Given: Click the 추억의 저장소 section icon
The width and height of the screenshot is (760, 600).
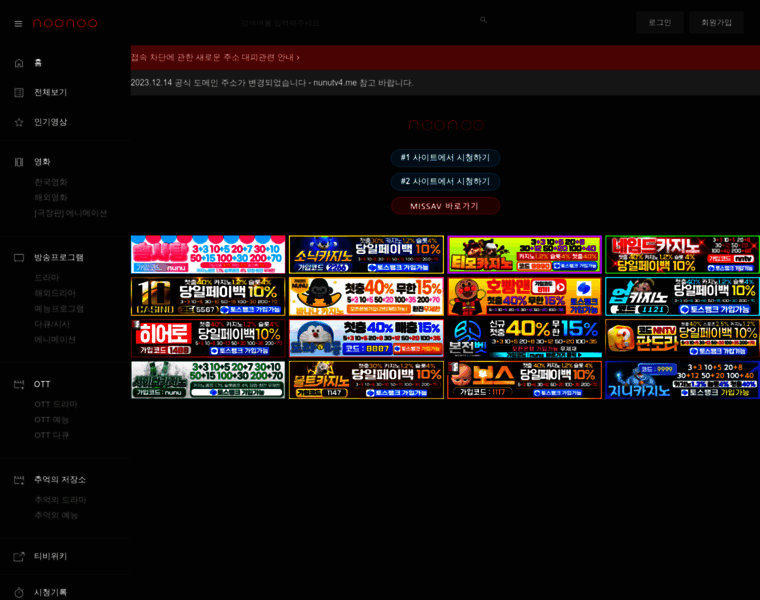Looking at the screenshot, I should pos(19,480).
